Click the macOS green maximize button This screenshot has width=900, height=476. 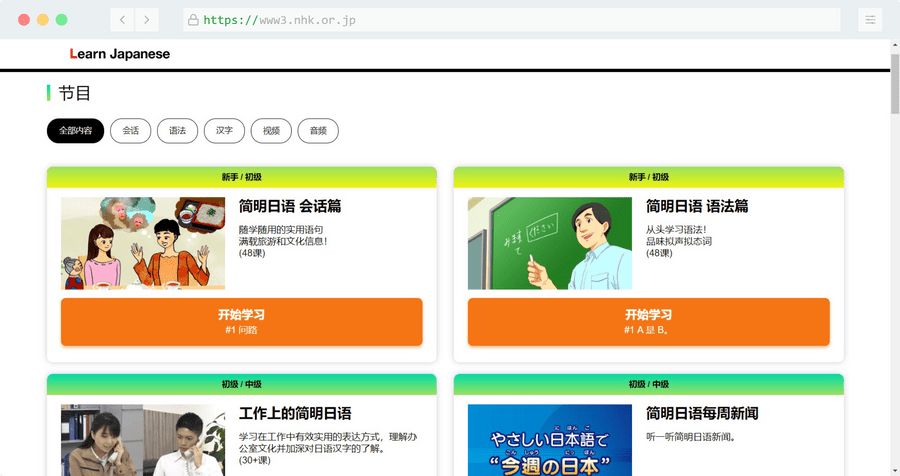pos(61,20)
